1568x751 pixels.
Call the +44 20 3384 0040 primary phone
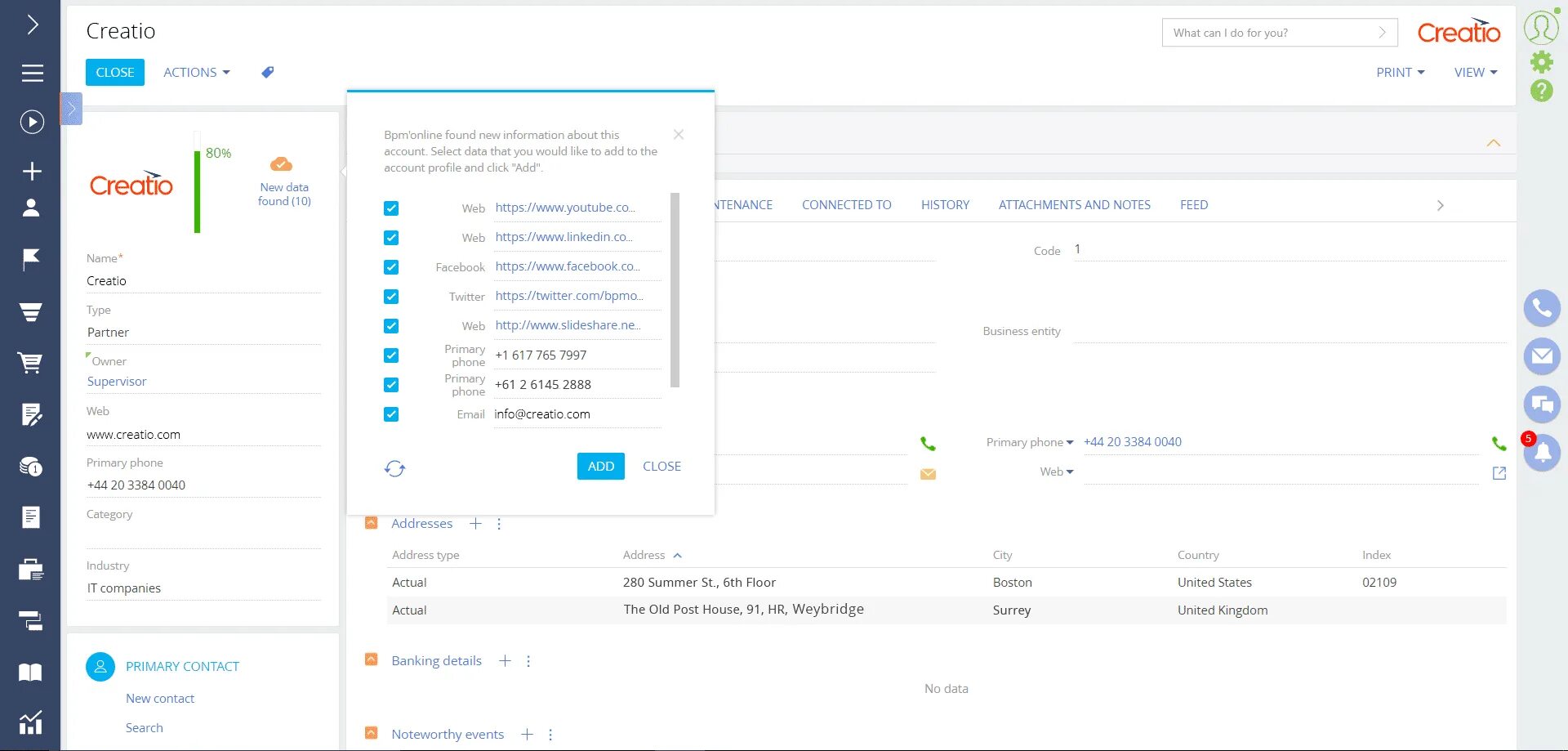coord(1499,443)
